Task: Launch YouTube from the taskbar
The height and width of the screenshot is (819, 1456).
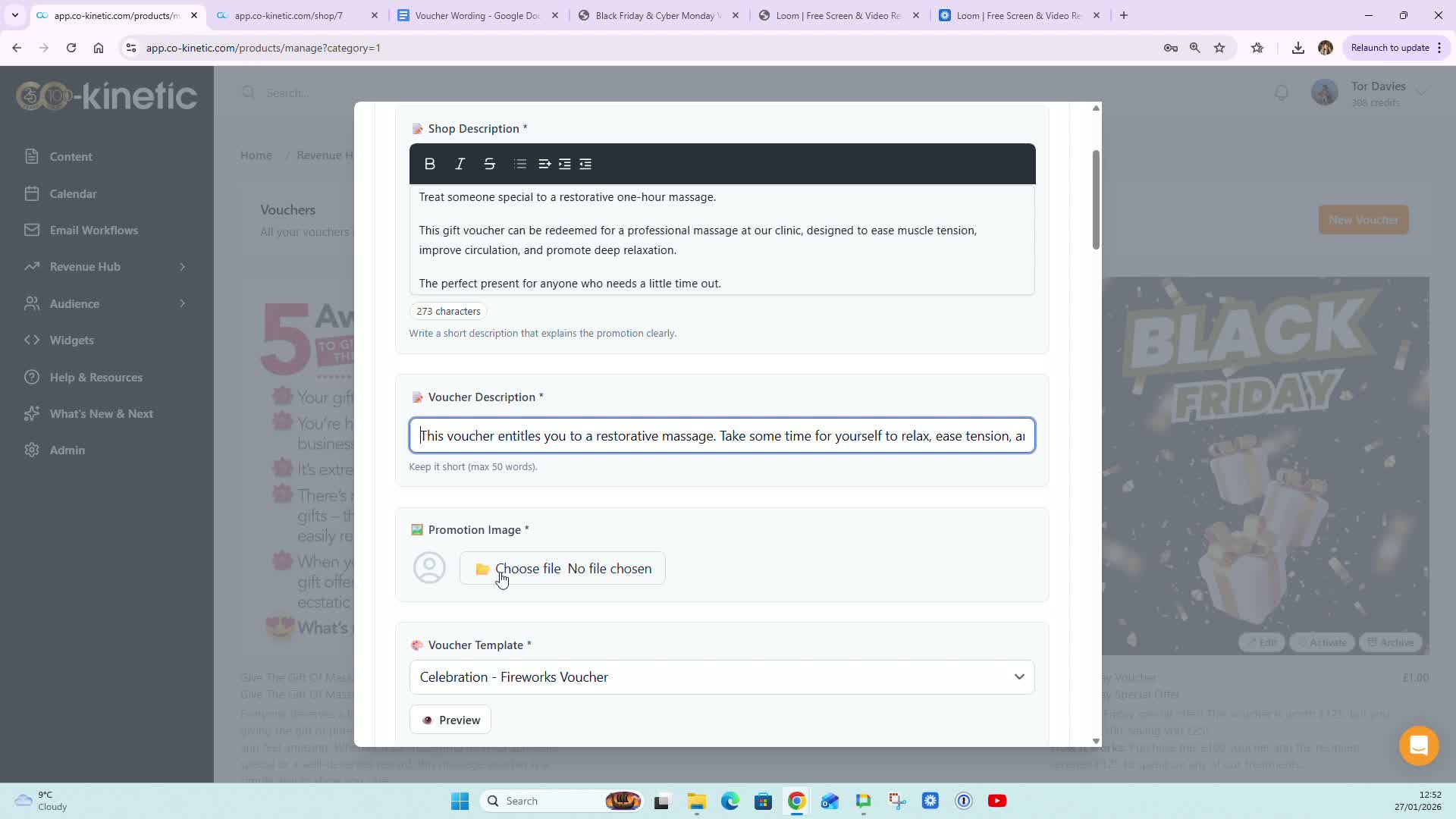Action: pyautogui.click(x=997, y=802)
